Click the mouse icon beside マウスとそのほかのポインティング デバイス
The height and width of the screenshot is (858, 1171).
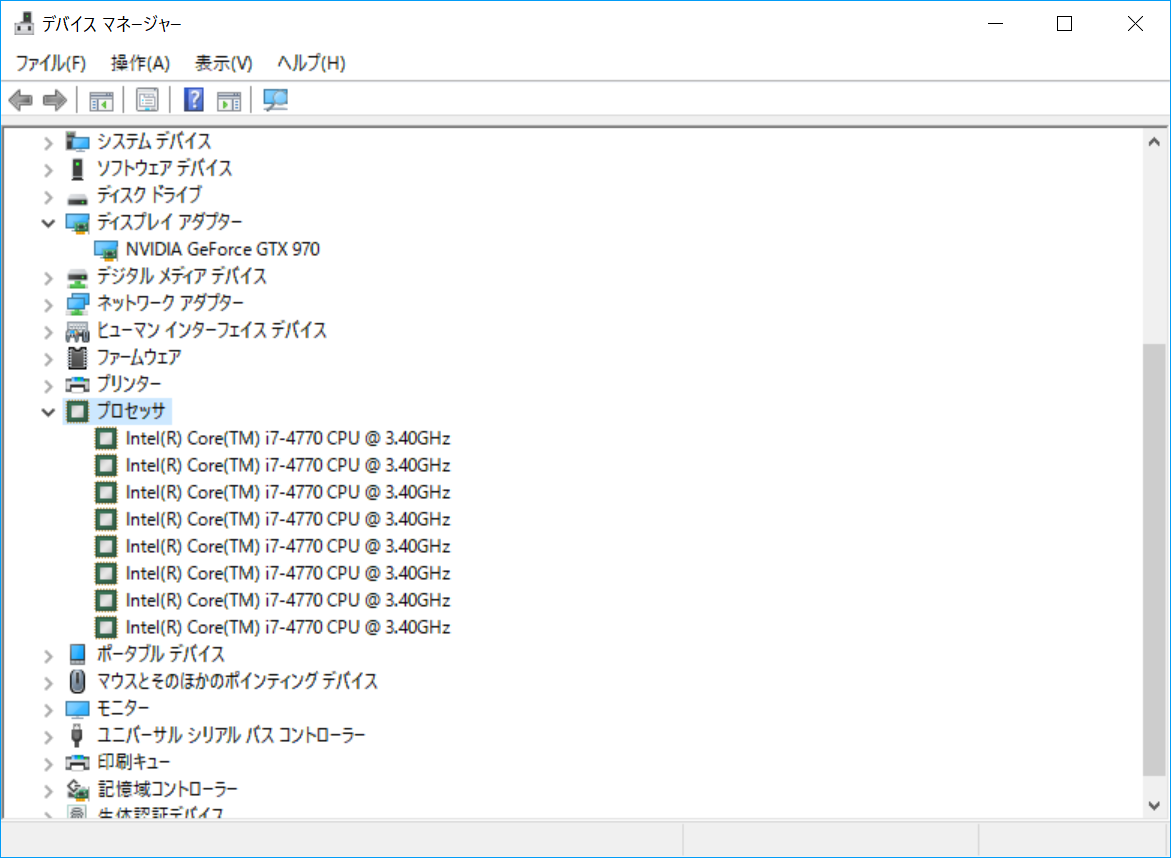click(78, 681)
